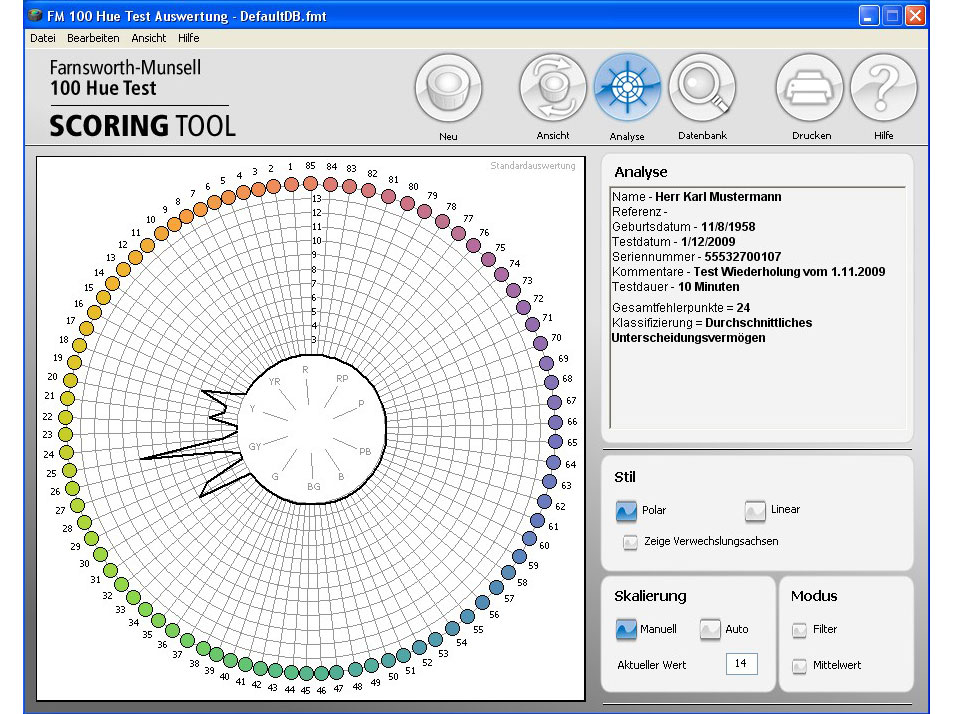Viewport: 953px width, 714px height.
Task: Click color cap number 56
Action: (x=483, y=602)
